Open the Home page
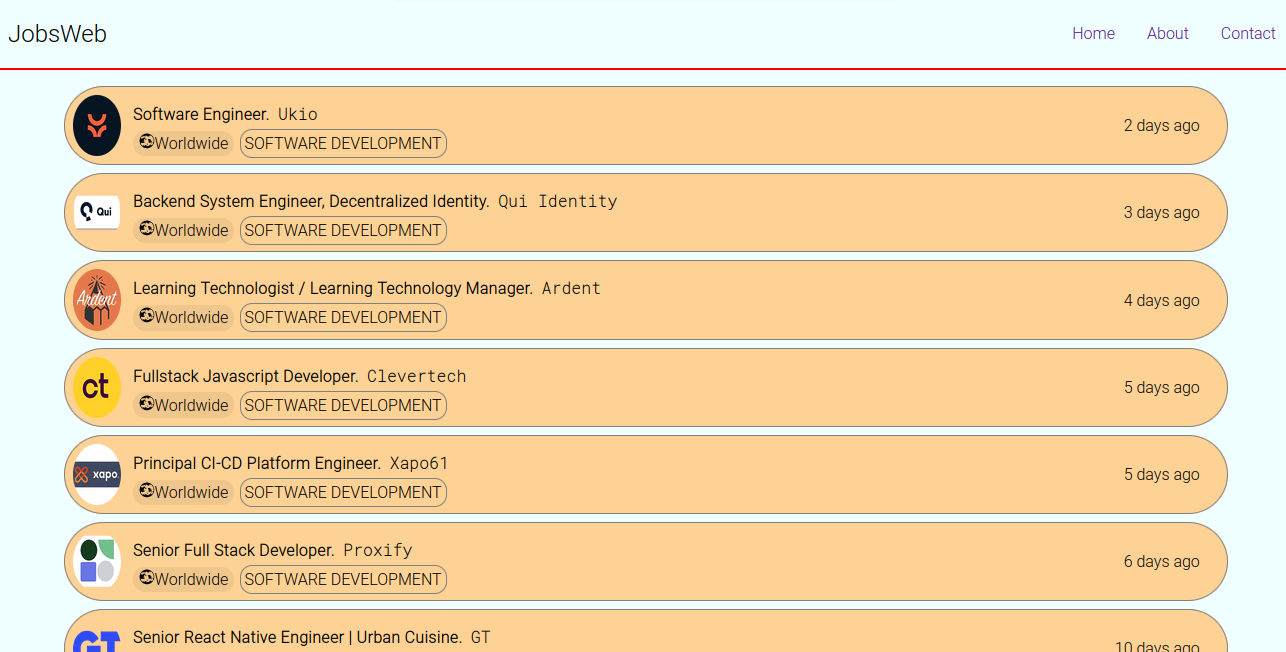This screenshot has height=652, width=1286. tap(1093, 33)
